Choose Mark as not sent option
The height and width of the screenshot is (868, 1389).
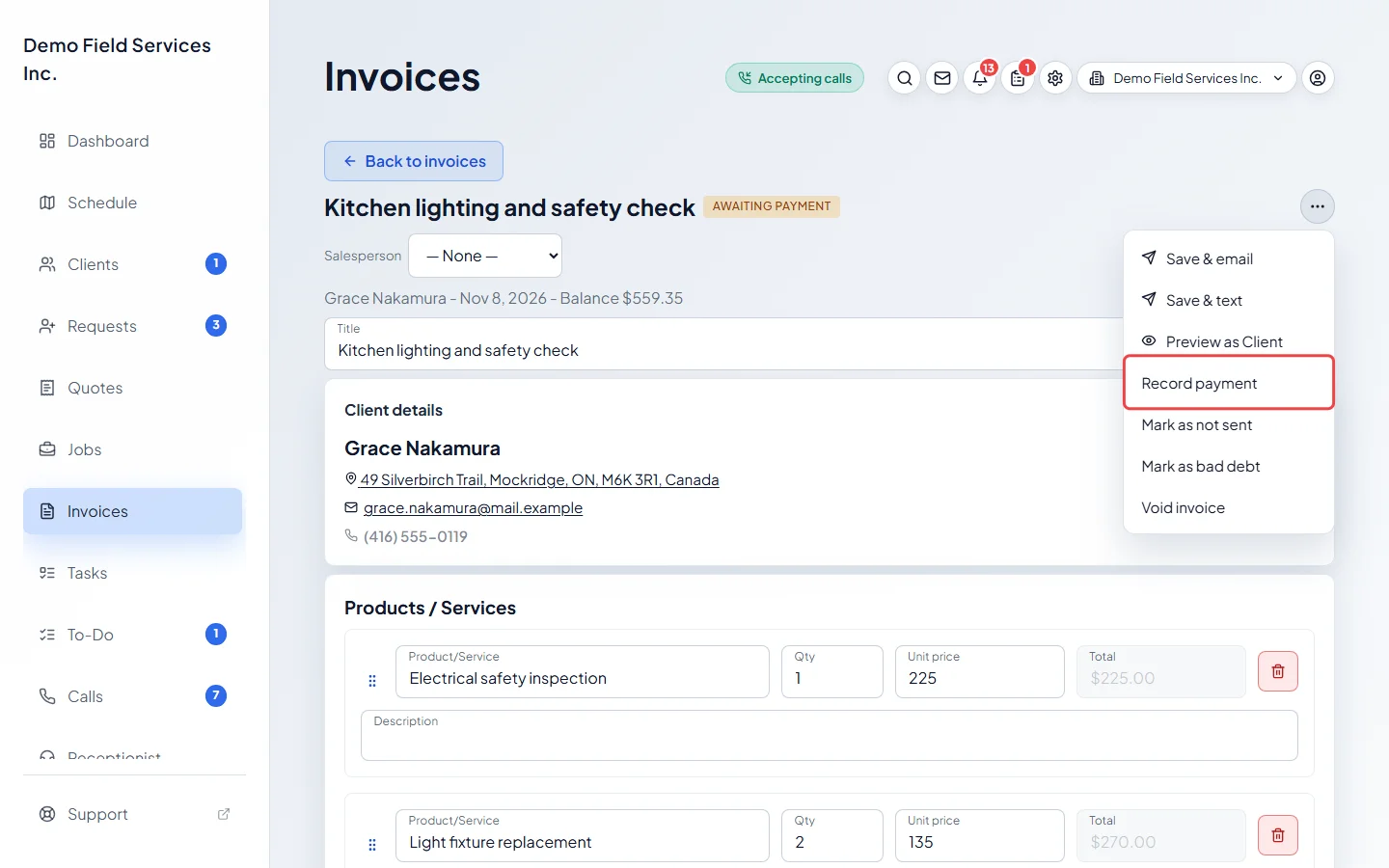(1229, 424)
